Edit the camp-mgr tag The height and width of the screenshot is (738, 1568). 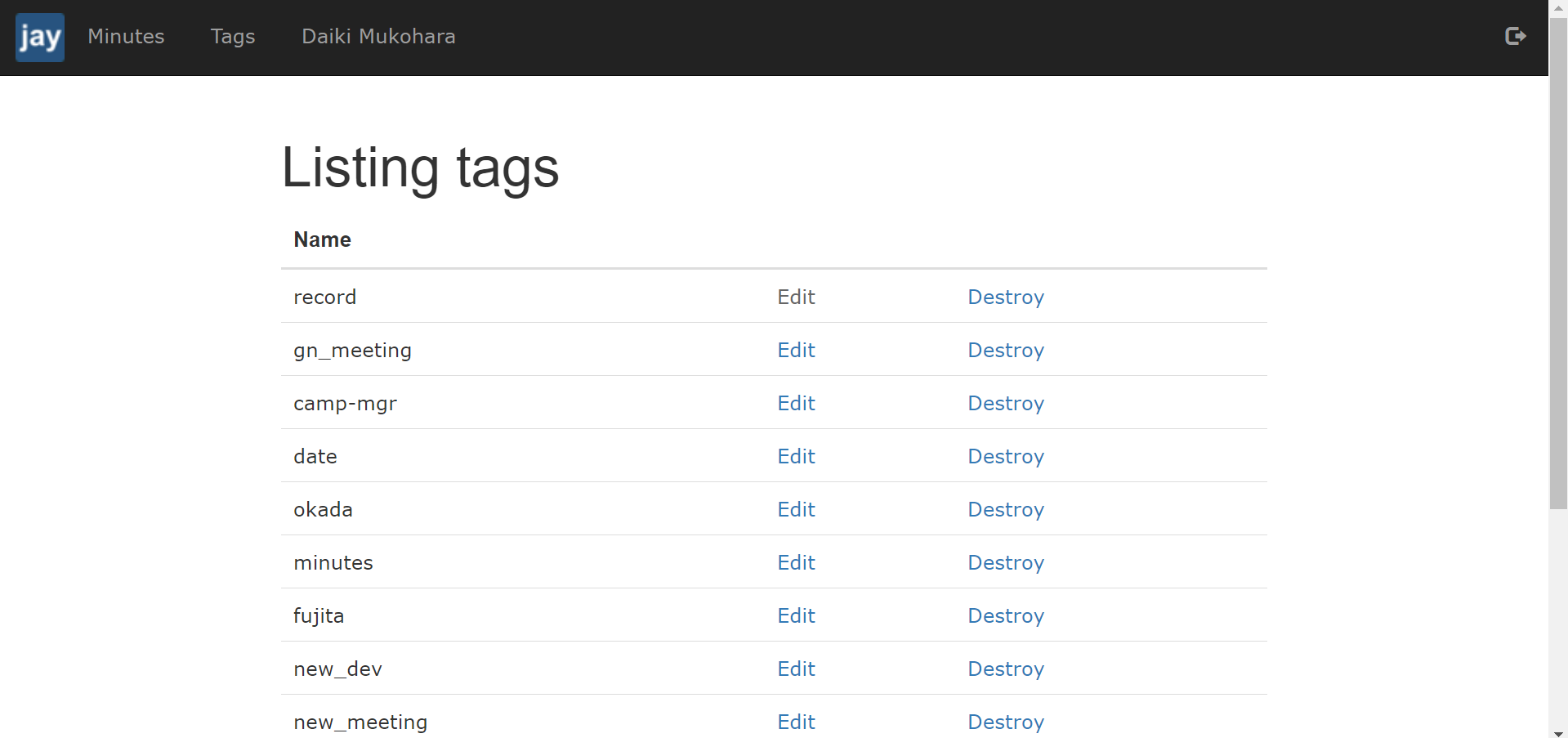796,404
